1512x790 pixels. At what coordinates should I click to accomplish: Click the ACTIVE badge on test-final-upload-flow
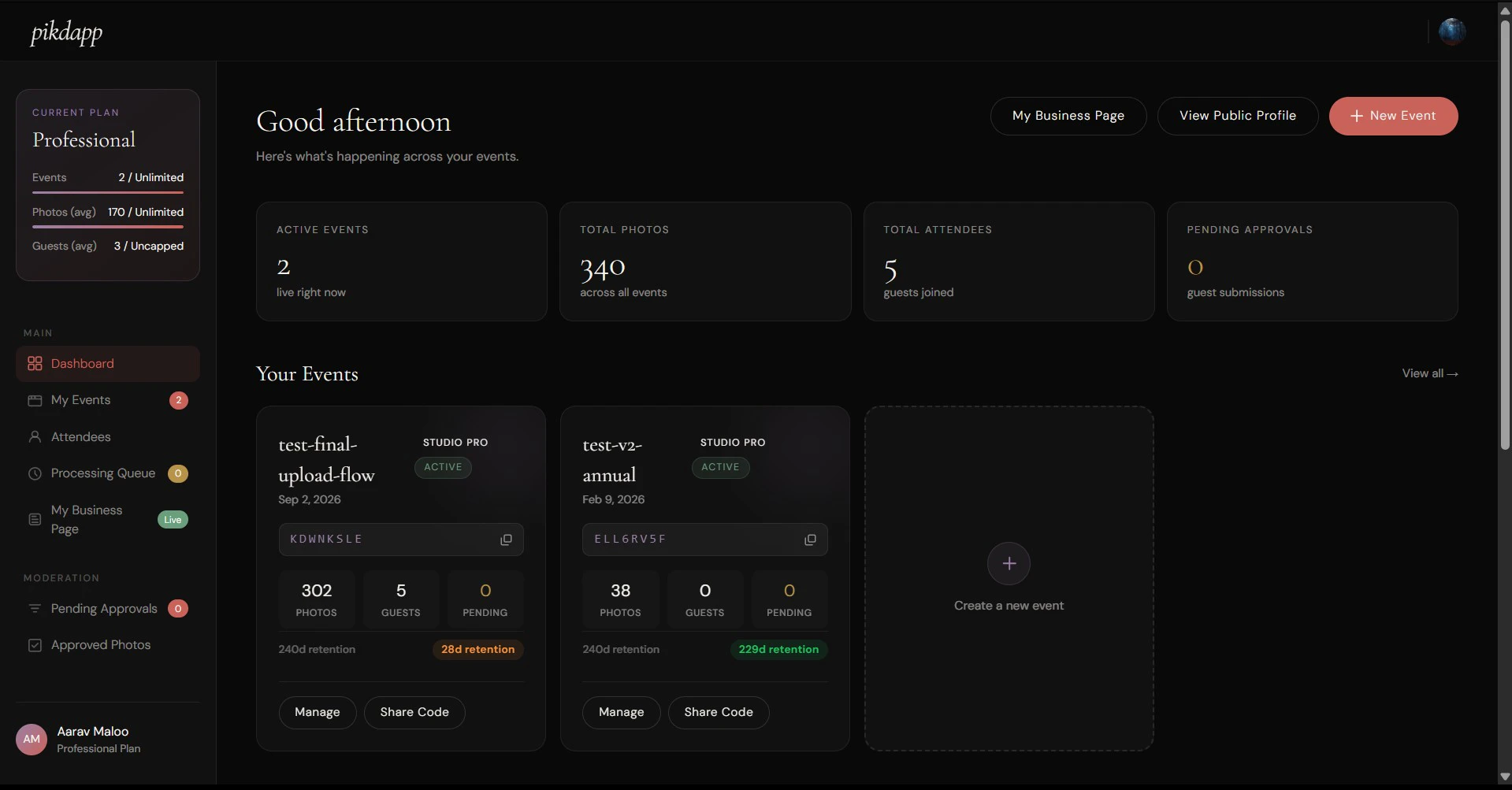[443, 467]
